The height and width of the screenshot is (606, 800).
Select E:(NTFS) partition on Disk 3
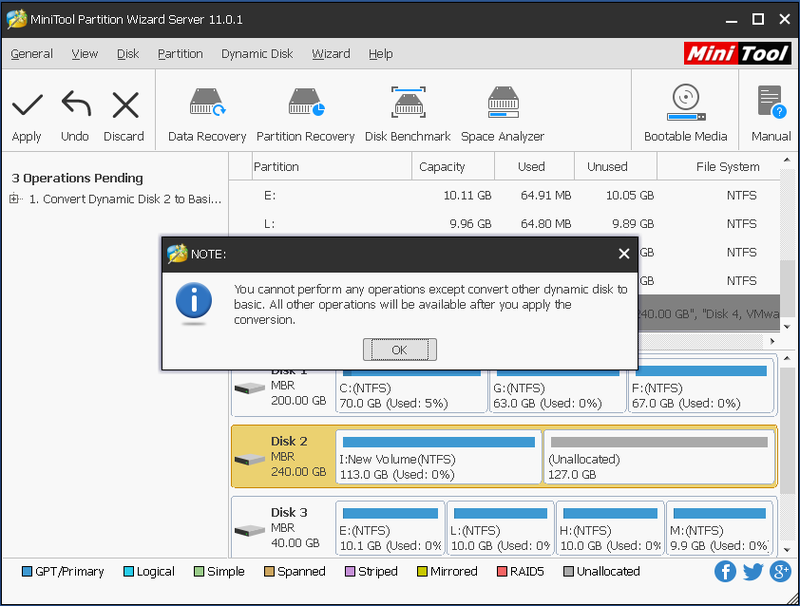click(x=390, y=528)
